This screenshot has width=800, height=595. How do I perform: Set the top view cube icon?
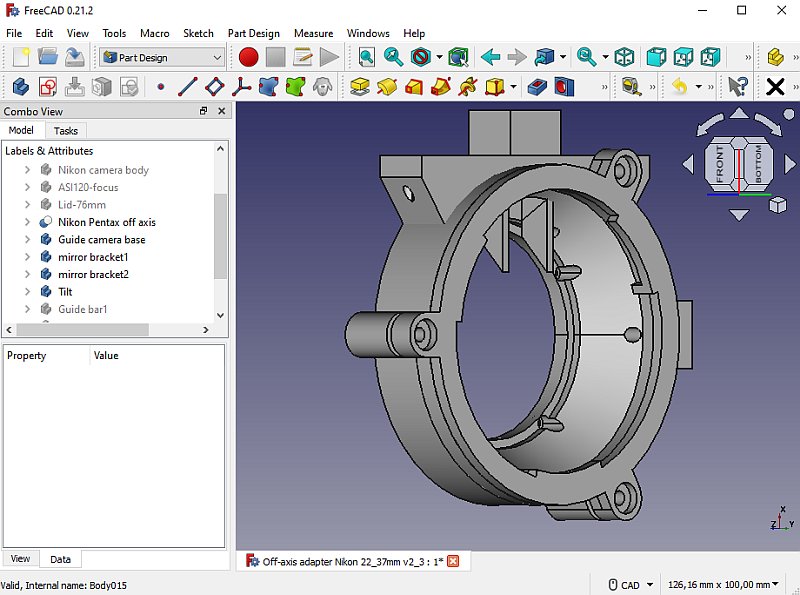coord(684,57)
